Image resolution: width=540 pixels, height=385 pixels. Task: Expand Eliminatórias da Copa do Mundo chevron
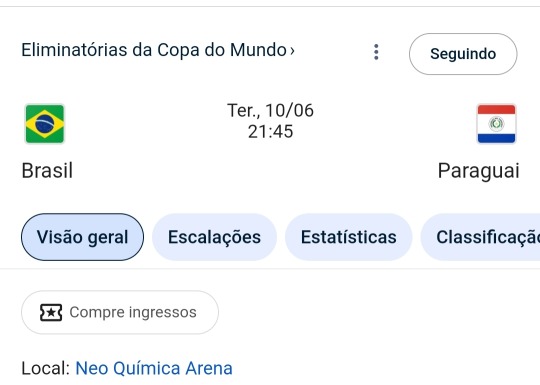(x=292, y=51)
